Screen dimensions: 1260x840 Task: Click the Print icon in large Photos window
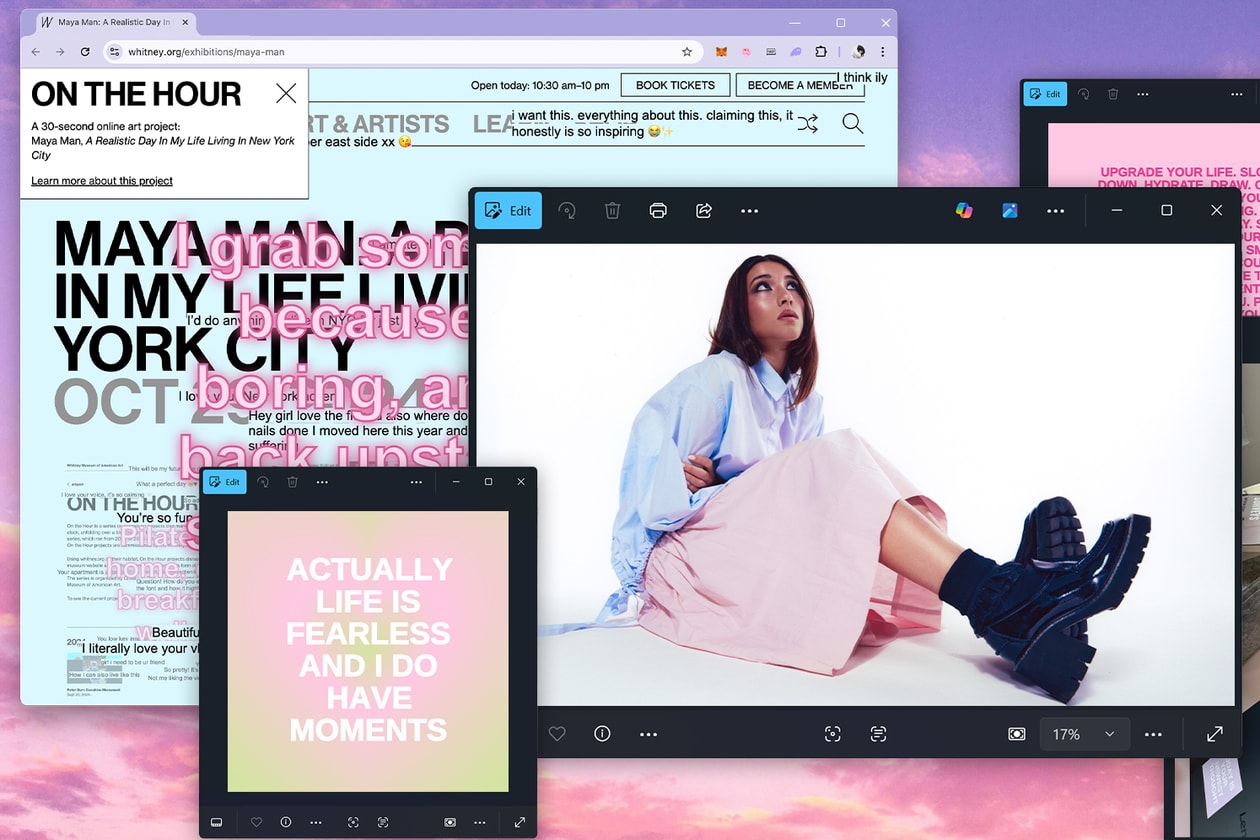pyautogui.click(x=658, y=211)
